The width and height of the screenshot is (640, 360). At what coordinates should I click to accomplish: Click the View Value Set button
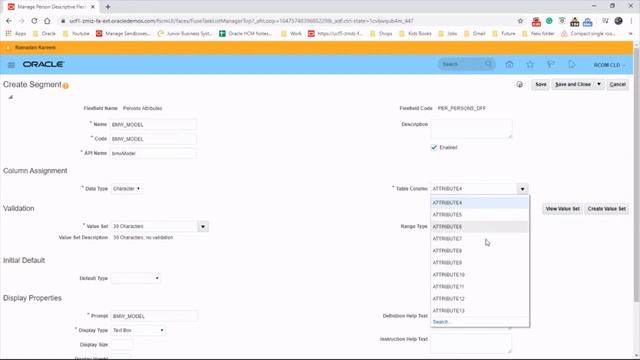562,209
